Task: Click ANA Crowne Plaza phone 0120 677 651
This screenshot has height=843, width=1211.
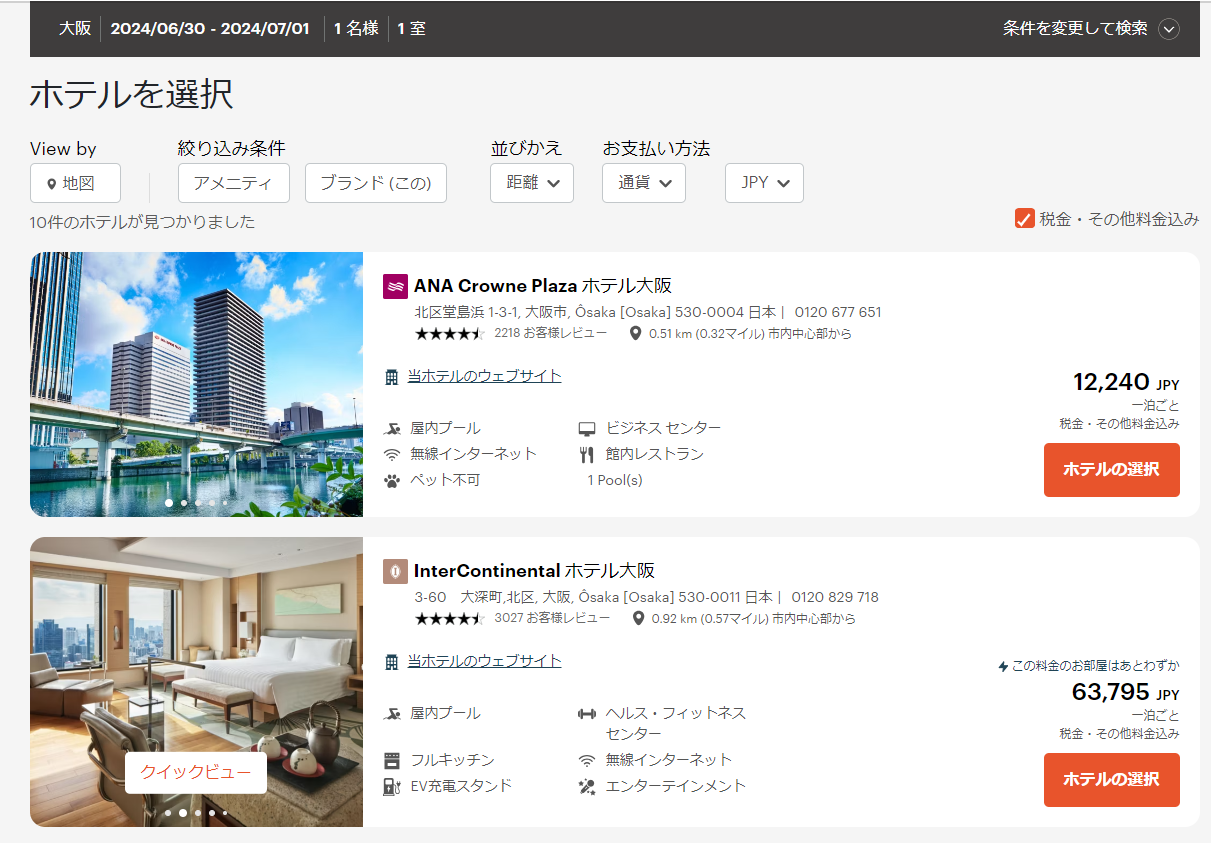Action: (x=838, y=312)
